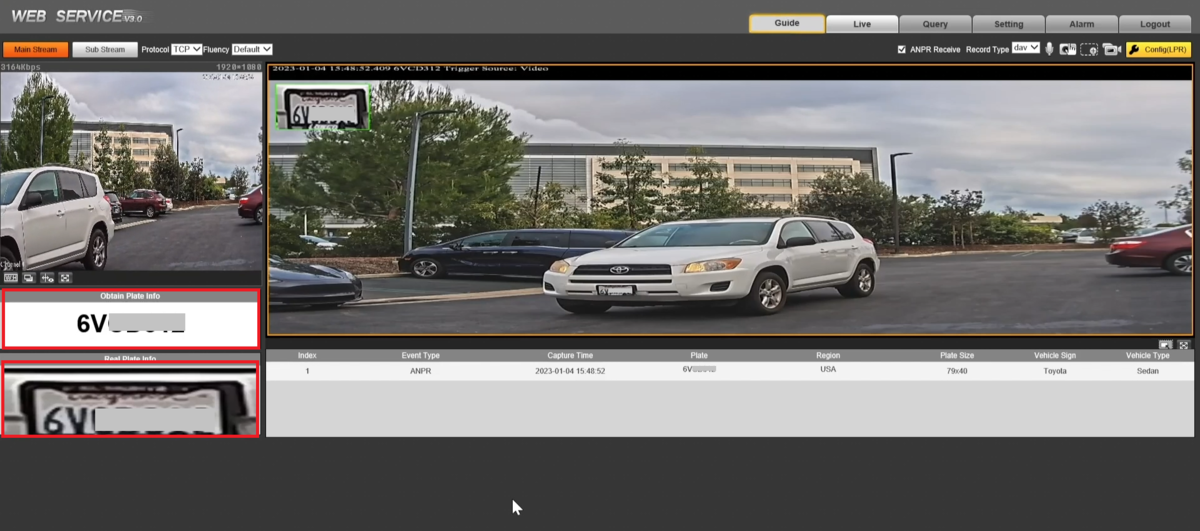Open the Protocol TCP dropdown
This screenshot has width=1200, height=531.
point(186,49)
